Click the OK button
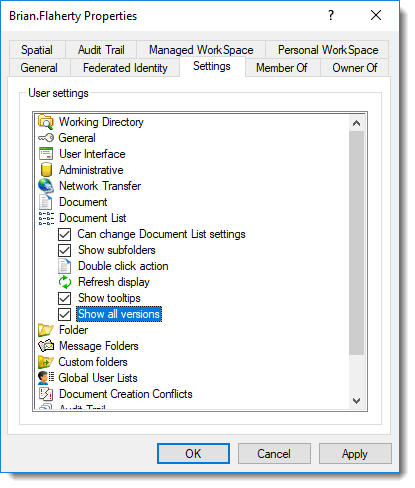The height and width of the screenshot is (488, 415). (193, 453)
